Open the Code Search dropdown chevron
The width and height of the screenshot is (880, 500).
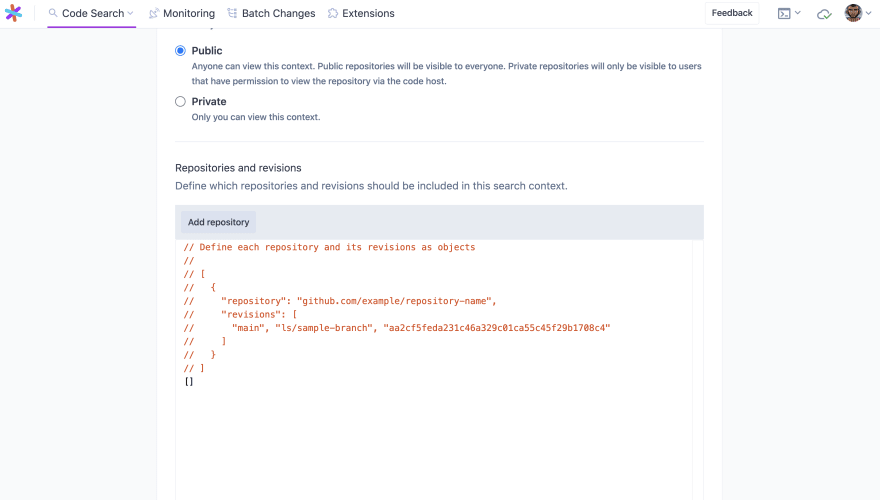point(130,13)
